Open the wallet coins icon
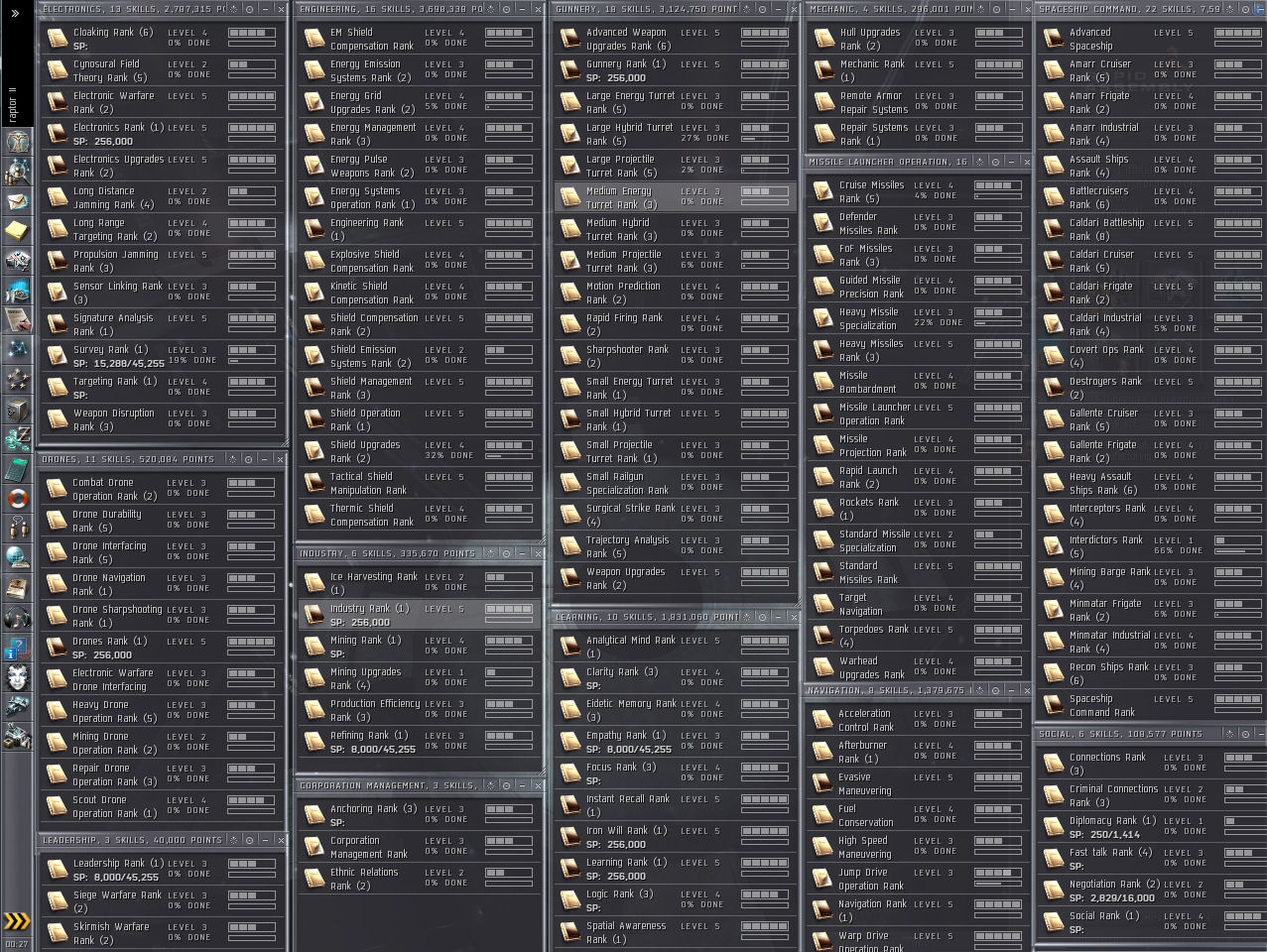Image resolution: width=1267 pixels, height=952 pixels. pyautogui.click(x=17, y=439)
